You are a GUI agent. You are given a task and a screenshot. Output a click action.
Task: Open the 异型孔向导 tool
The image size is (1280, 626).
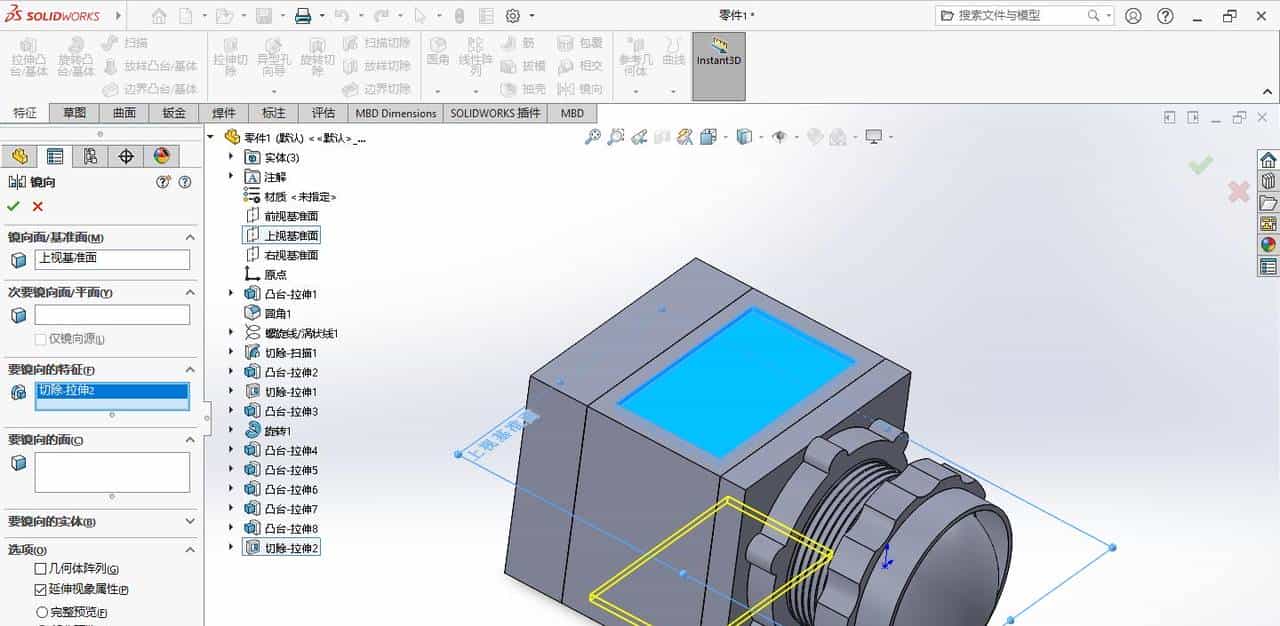[x=273, y=60]
